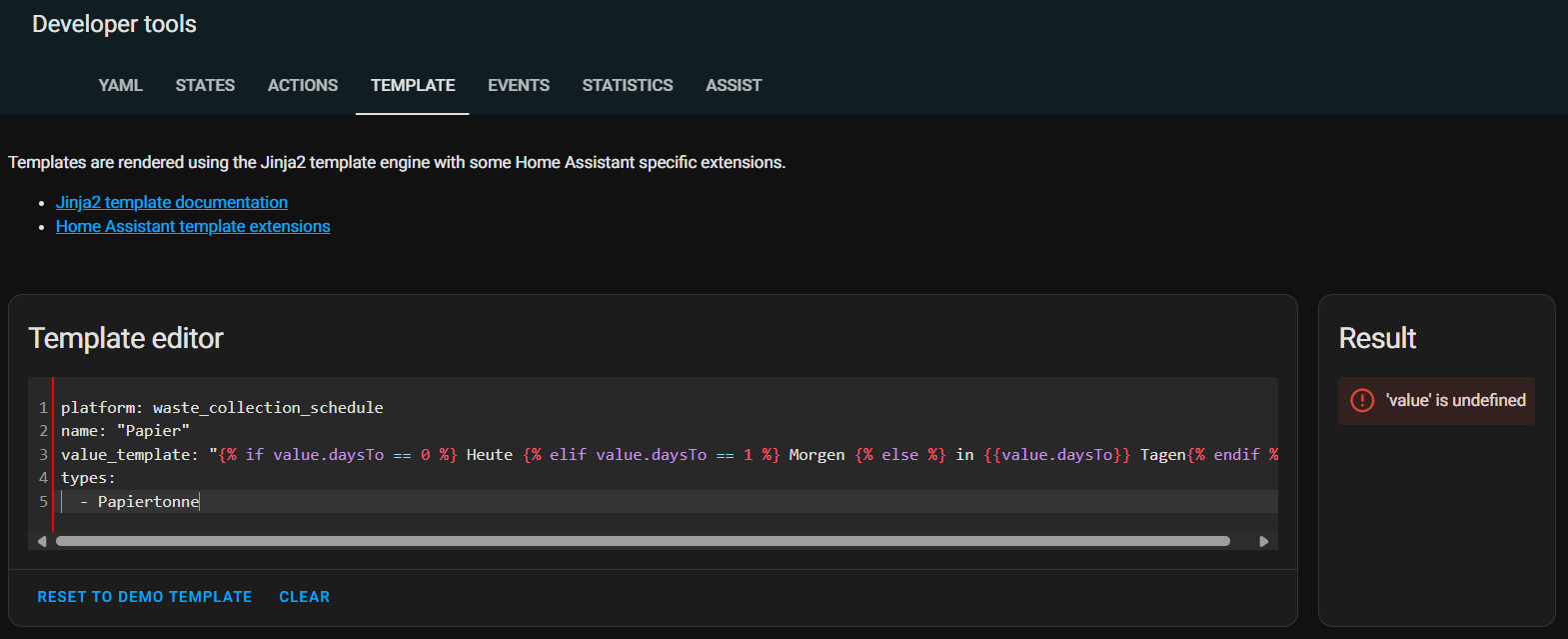
Task: Switch to the STATISTICS tab
Action: 628,86
